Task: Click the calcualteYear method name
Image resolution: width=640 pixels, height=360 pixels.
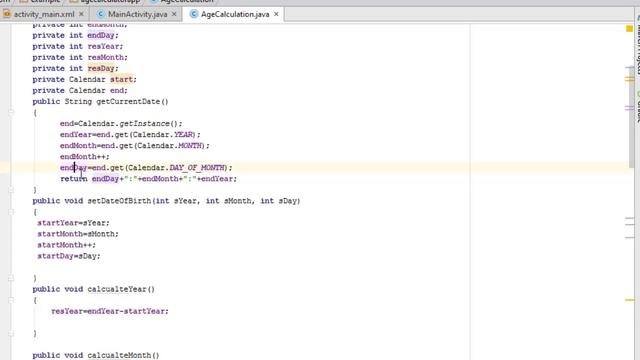Action: tap(117, 289)
